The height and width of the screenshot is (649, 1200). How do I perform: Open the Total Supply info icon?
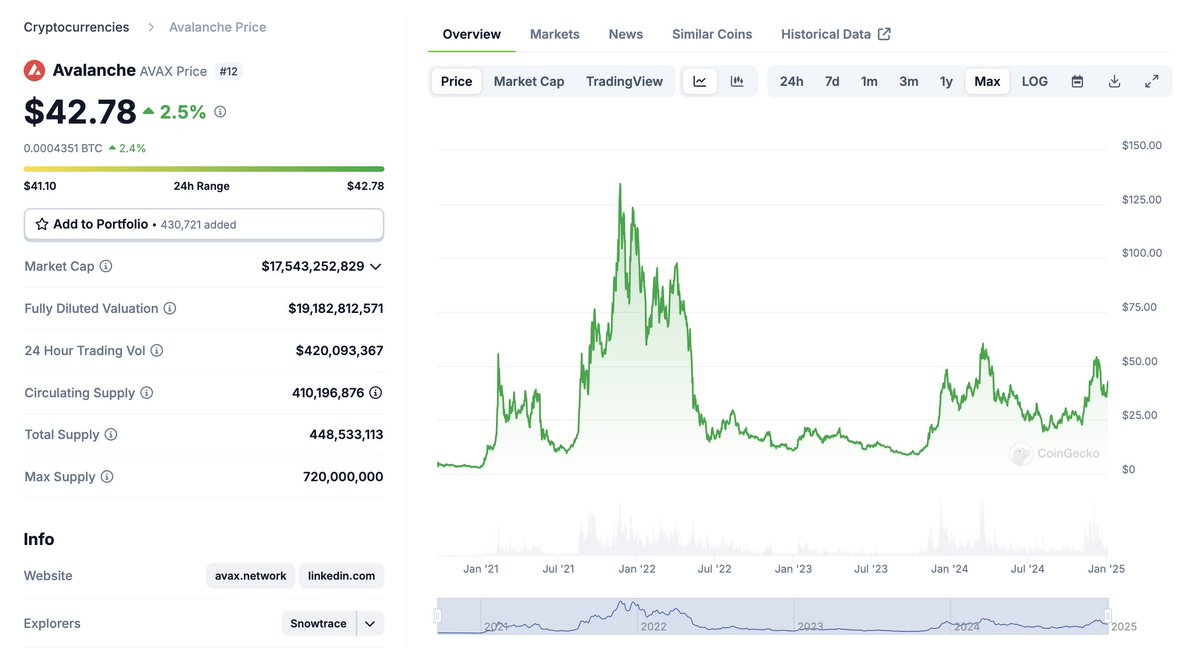tap(111, 435)
